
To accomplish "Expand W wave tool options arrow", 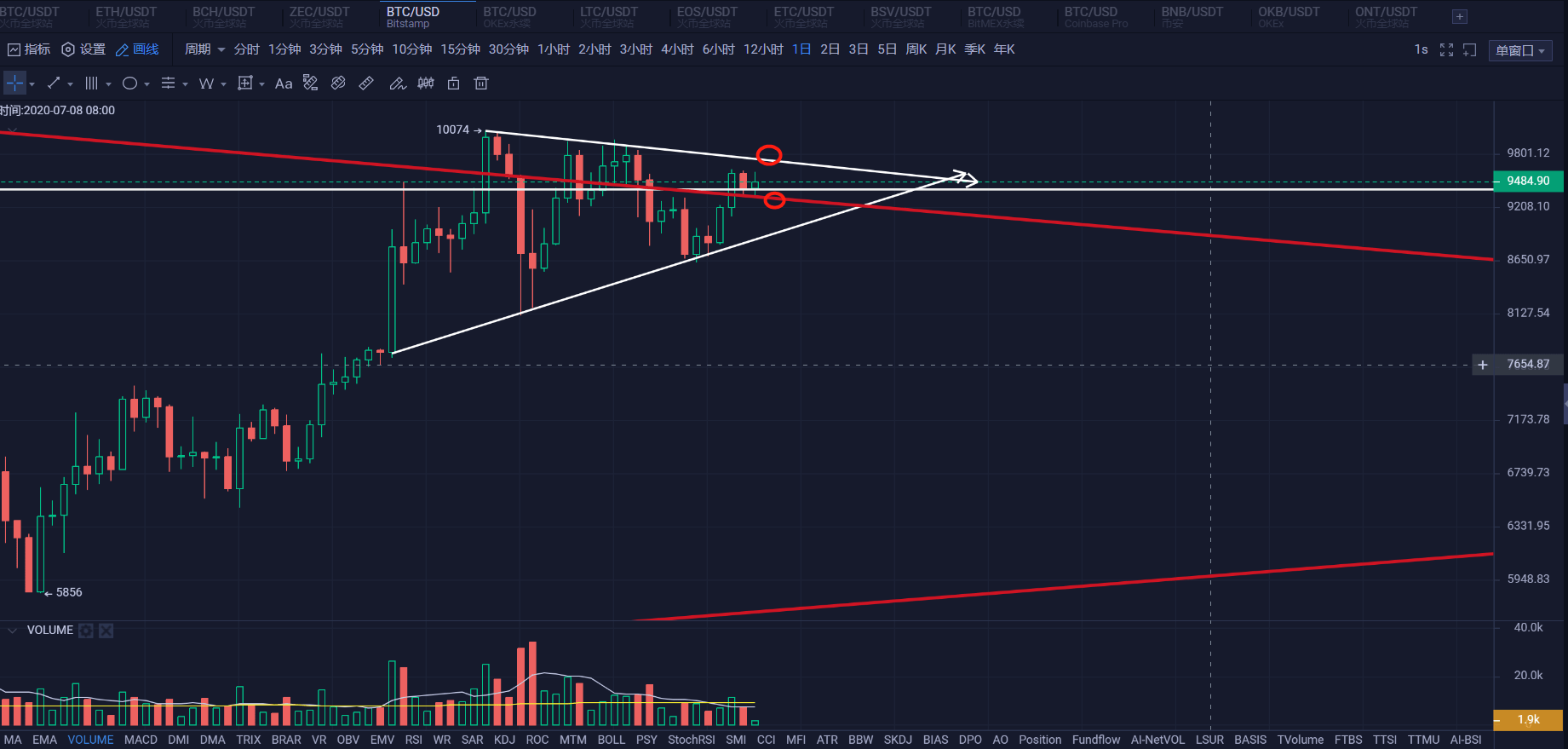I will 223,84.
